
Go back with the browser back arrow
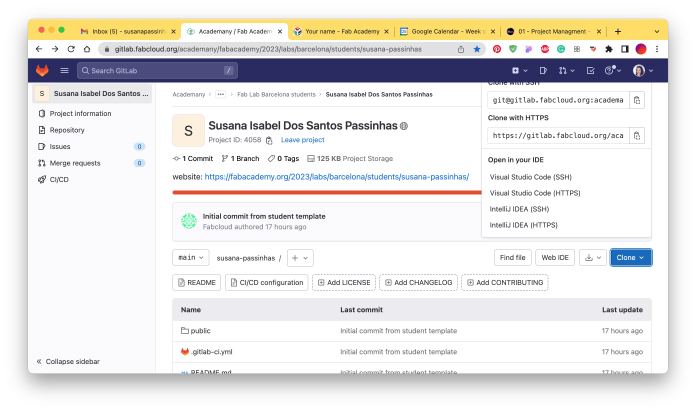pyautogui.click(x=39, y=49)
